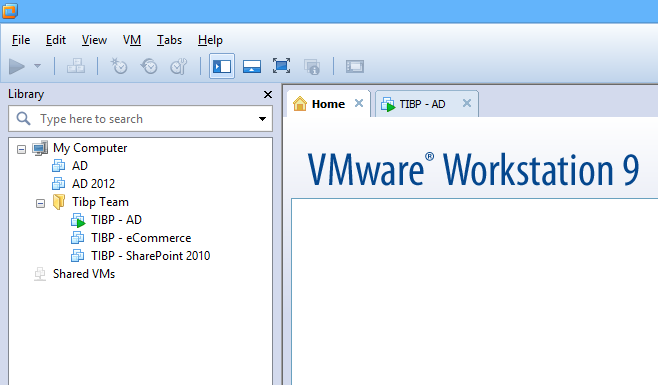Click the TIBP - AD tab VM icon
The image size is (658, 385).
[388, 104]
